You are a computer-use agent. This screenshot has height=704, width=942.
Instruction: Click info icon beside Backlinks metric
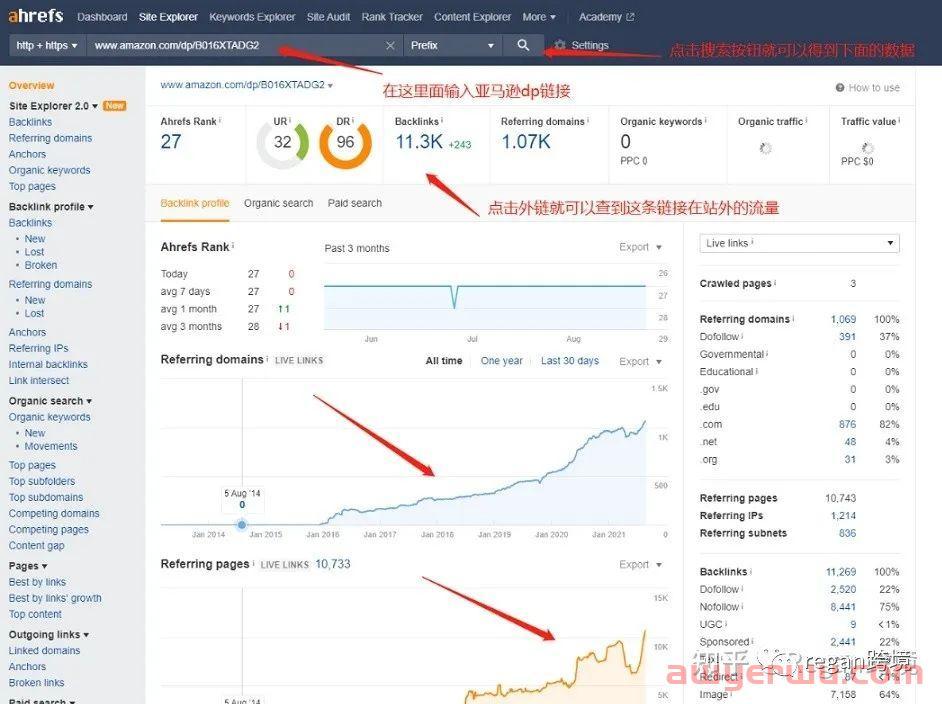click(442, 120)
